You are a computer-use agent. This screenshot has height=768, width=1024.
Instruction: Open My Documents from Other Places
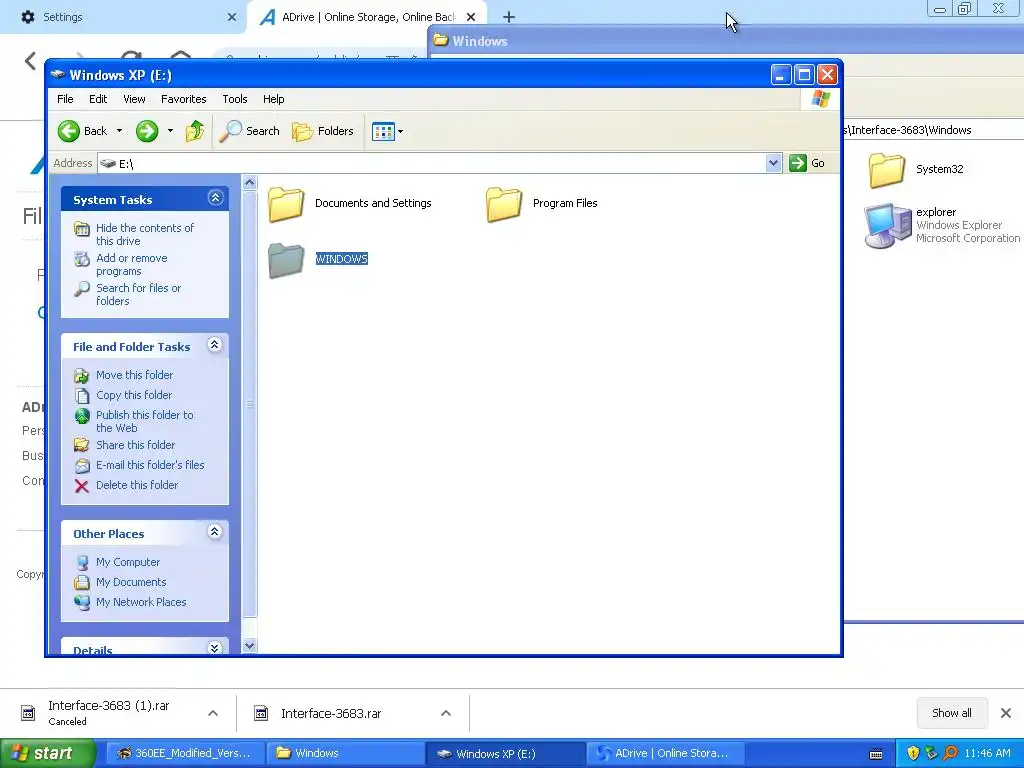[x=131, y=583]
